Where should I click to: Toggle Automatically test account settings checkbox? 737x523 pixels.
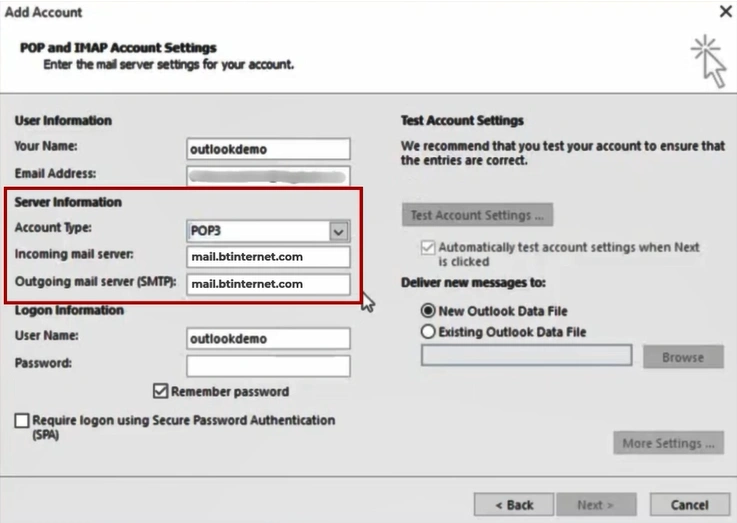coord(428,247)
